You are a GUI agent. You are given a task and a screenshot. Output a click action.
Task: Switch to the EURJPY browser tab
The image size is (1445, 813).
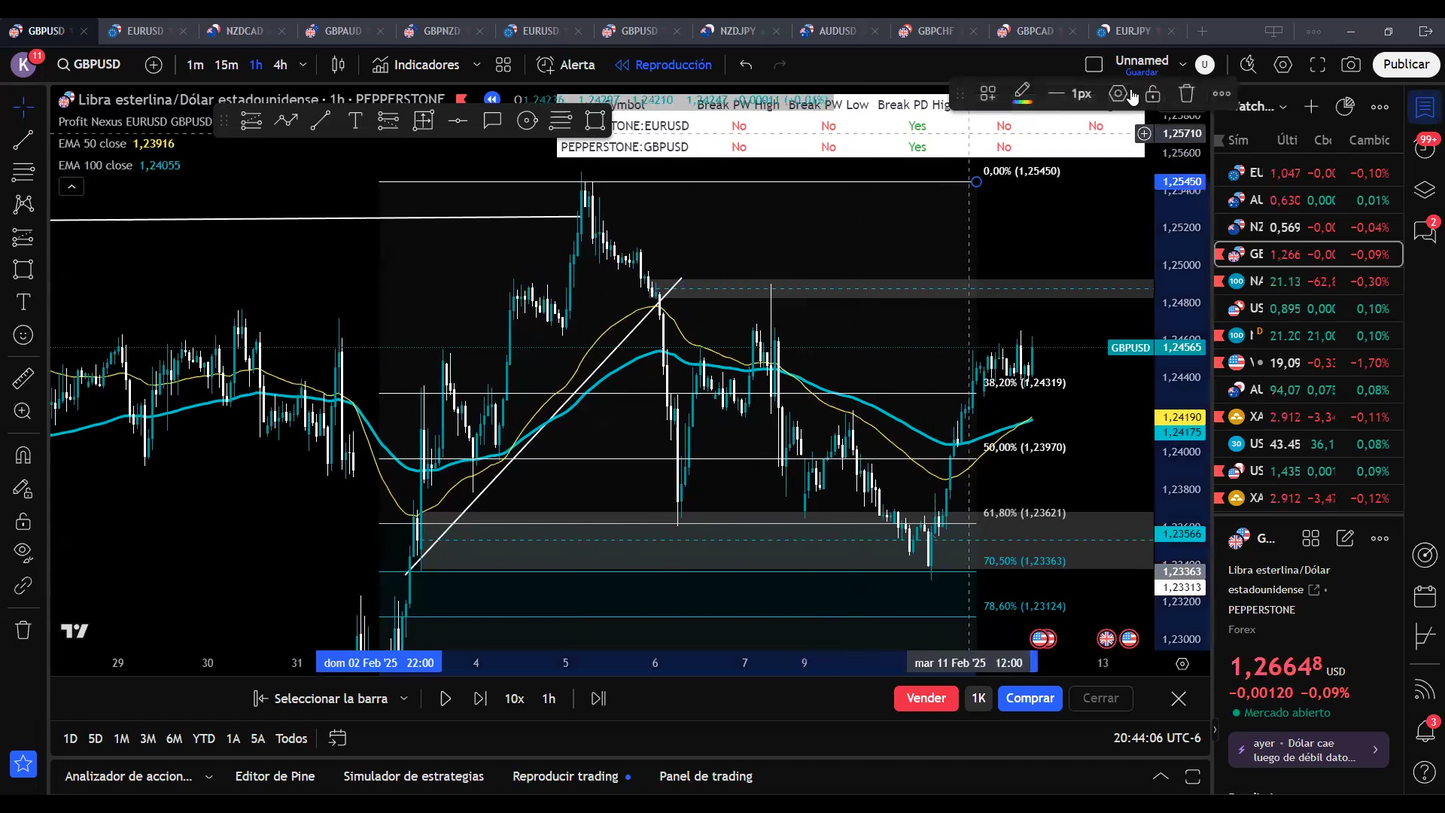(1132, 31)
